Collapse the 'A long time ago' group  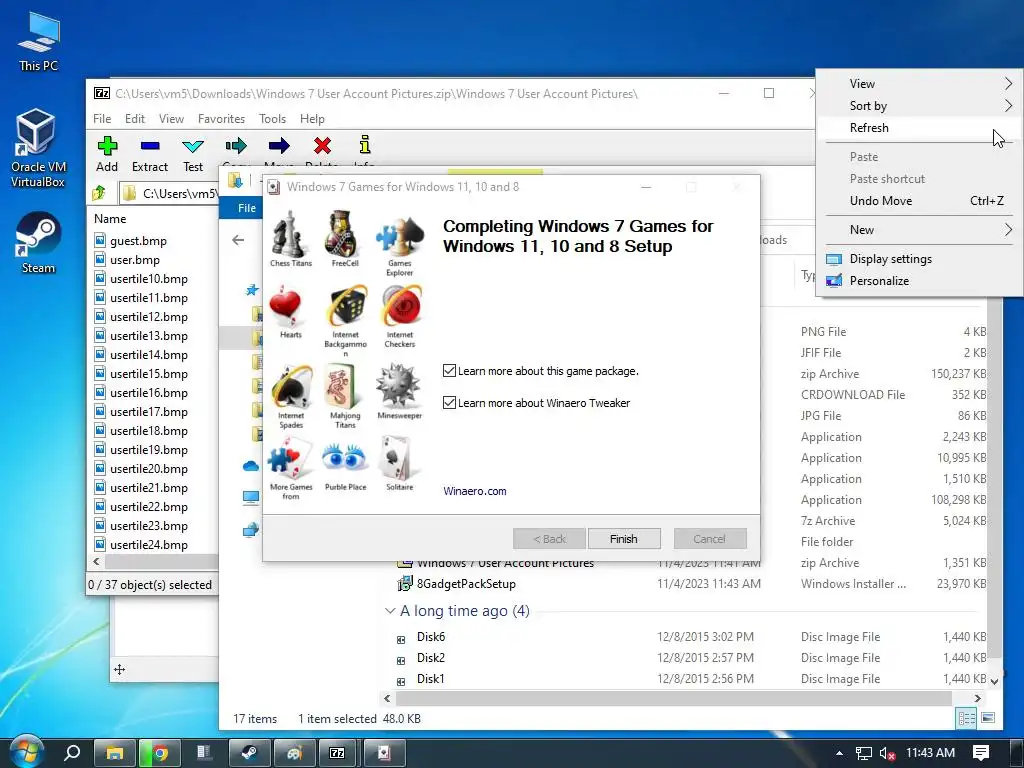[x=390, y=611]
